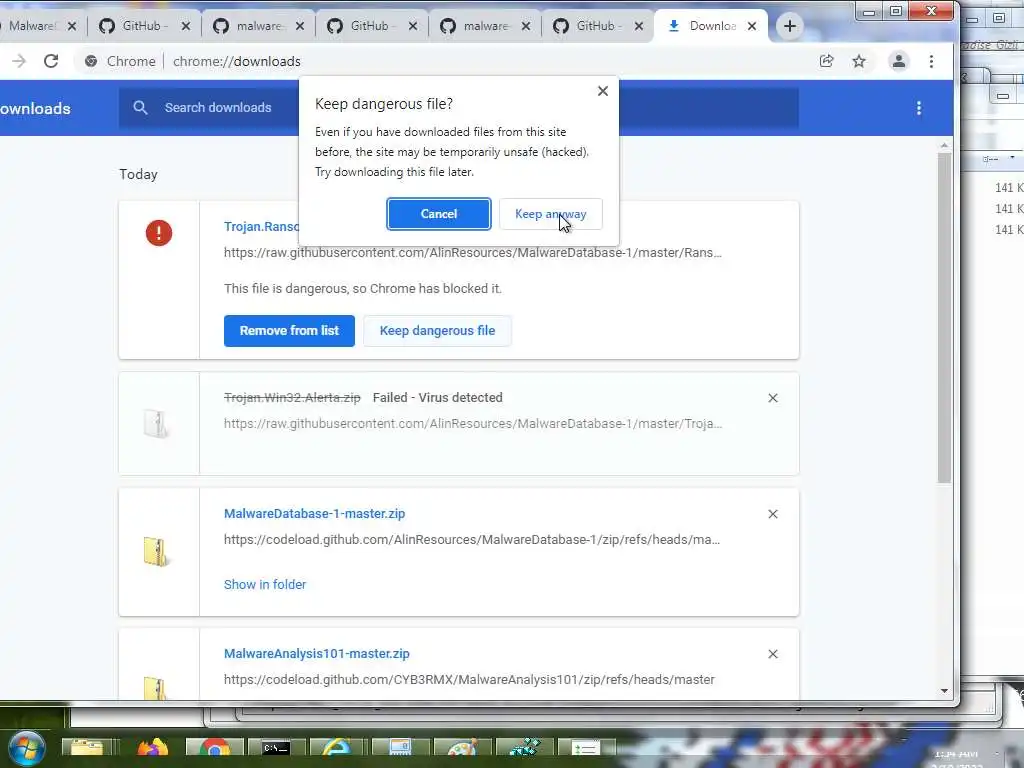Image resolution: width=1024 pixels, height=768 pixels.
Task: Click Keep dangerous file button
Action: [438, 330]
